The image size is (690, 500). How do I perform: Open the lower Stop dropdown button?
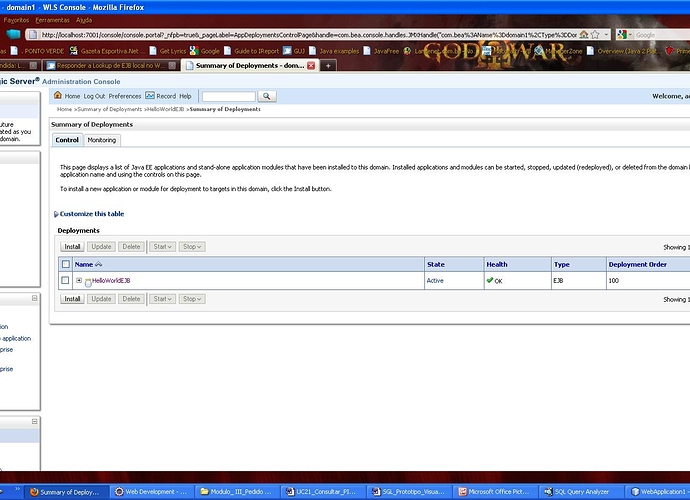[192, 299]
